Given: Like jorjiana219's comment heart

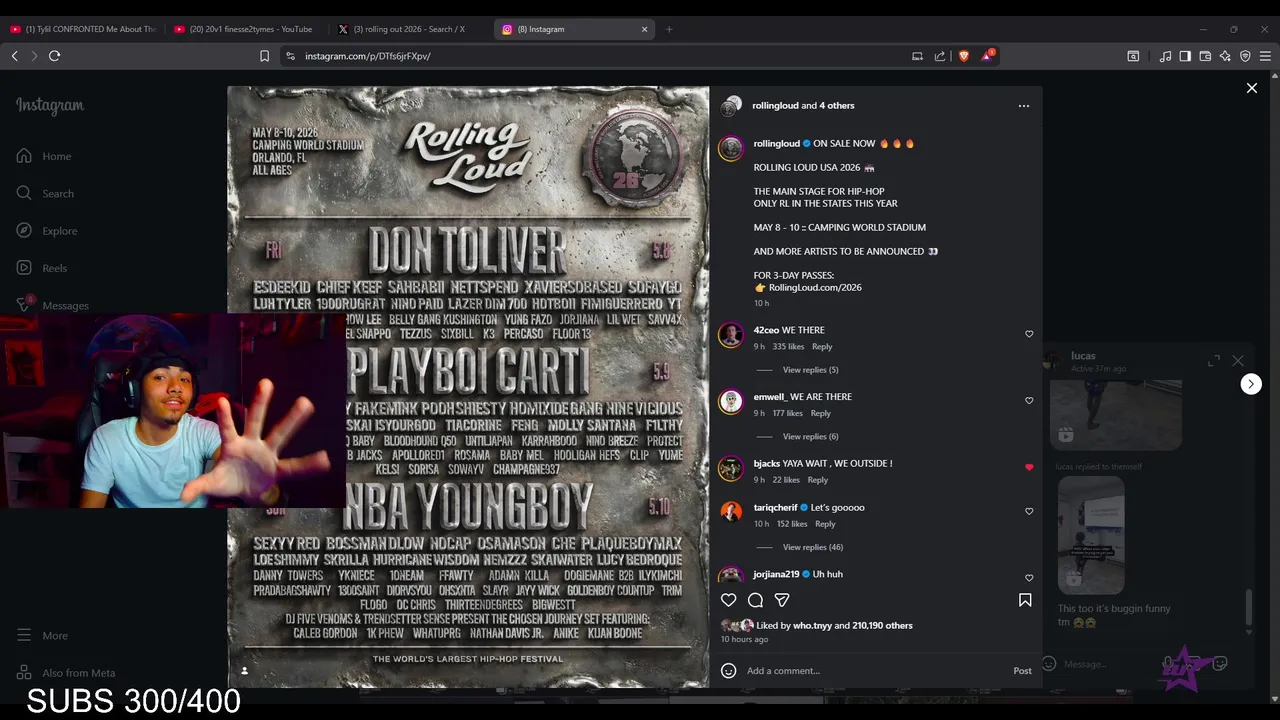Looking at the screenshot, I should [x=1029, y=578].
